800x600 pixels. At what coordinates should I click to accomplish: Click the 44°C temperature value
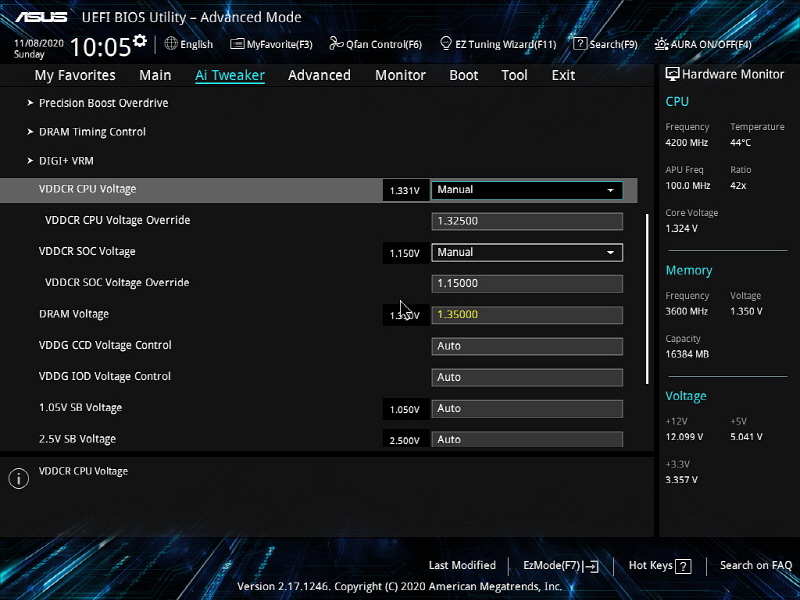(x=740, y=143)
